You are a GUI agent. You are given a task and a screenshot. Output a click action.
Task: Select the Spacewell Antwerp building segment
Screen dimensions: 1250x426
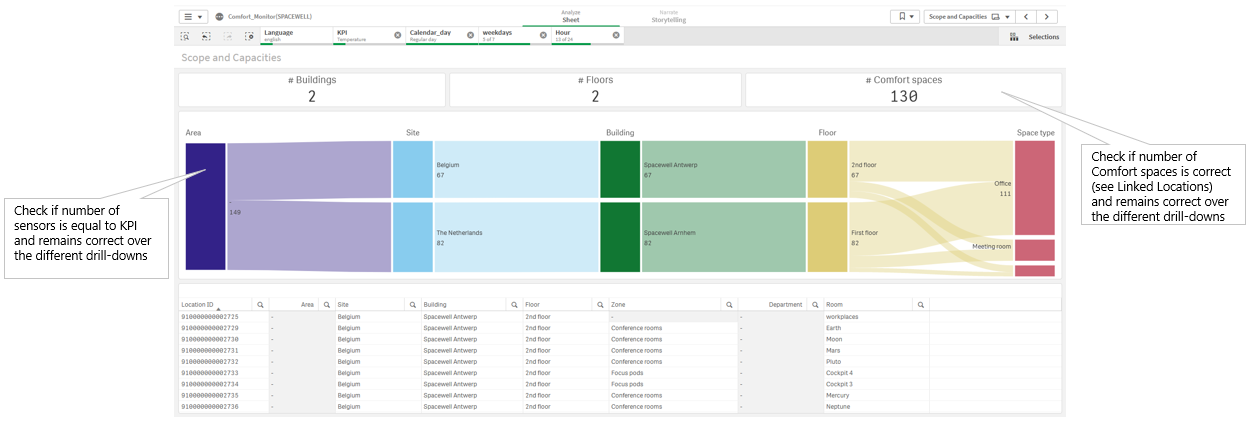point(620,169)
